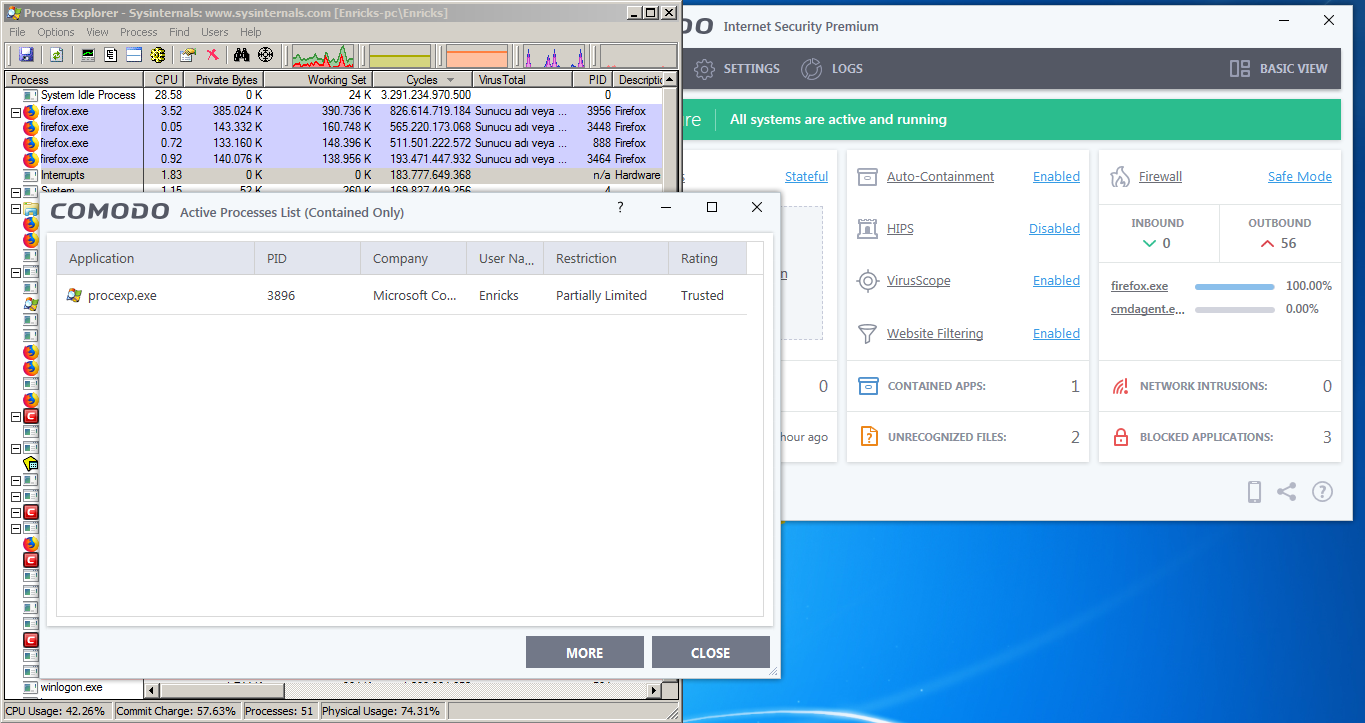The height and width of the screenshot is (723, 1365).
Task: Click 'CPU Usage: 42.26%' in status bar
Action: pyautogui.click(x=56, y=711)
